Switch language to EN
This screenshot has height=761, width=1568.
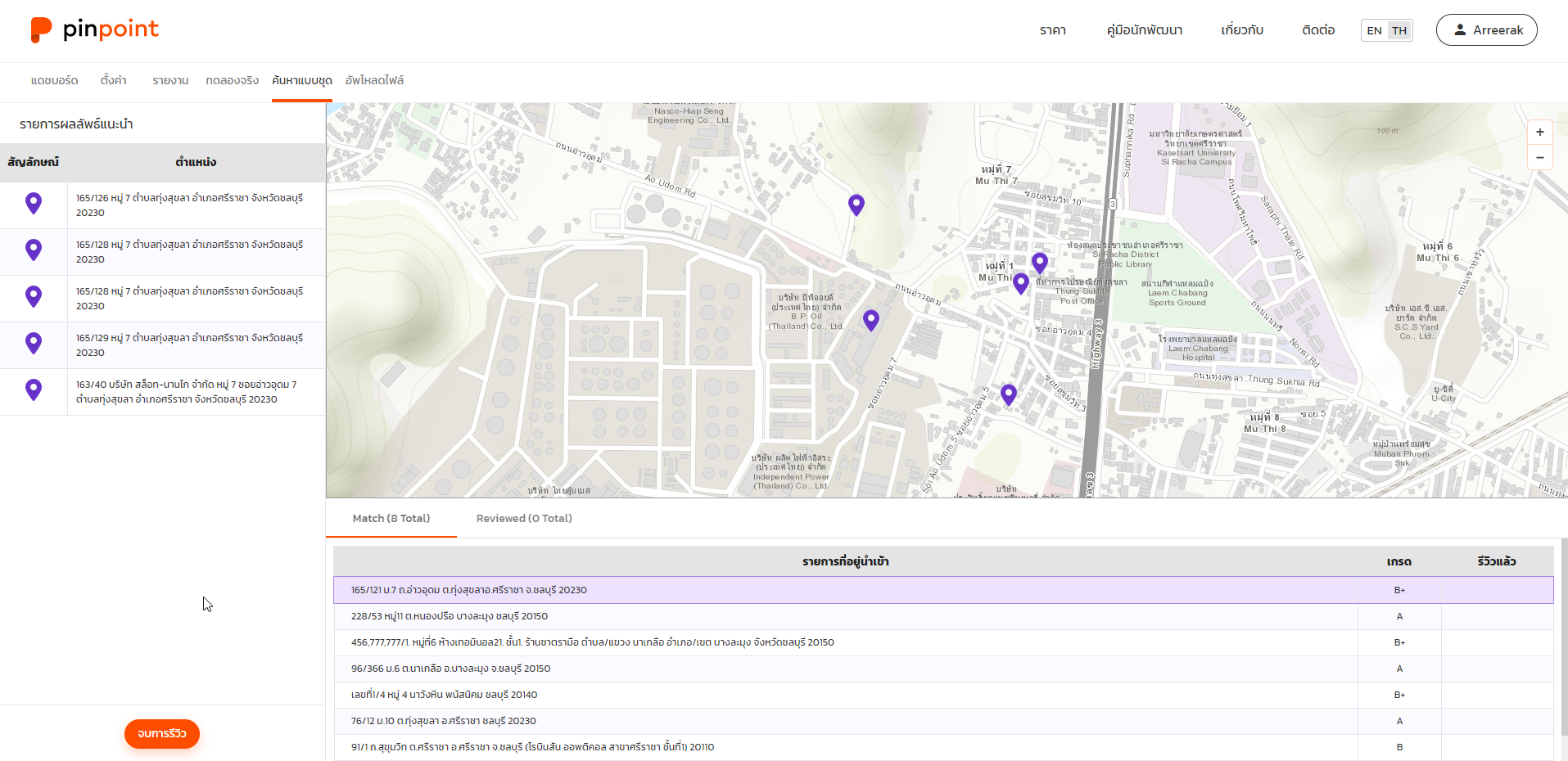[x=1374, y=30]
